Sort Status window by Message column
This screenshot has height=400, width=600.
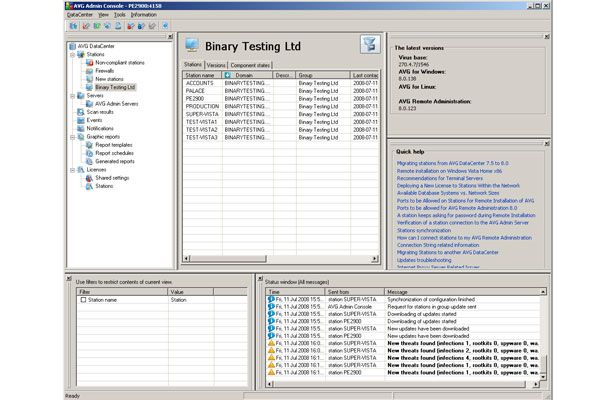[462, 292]
